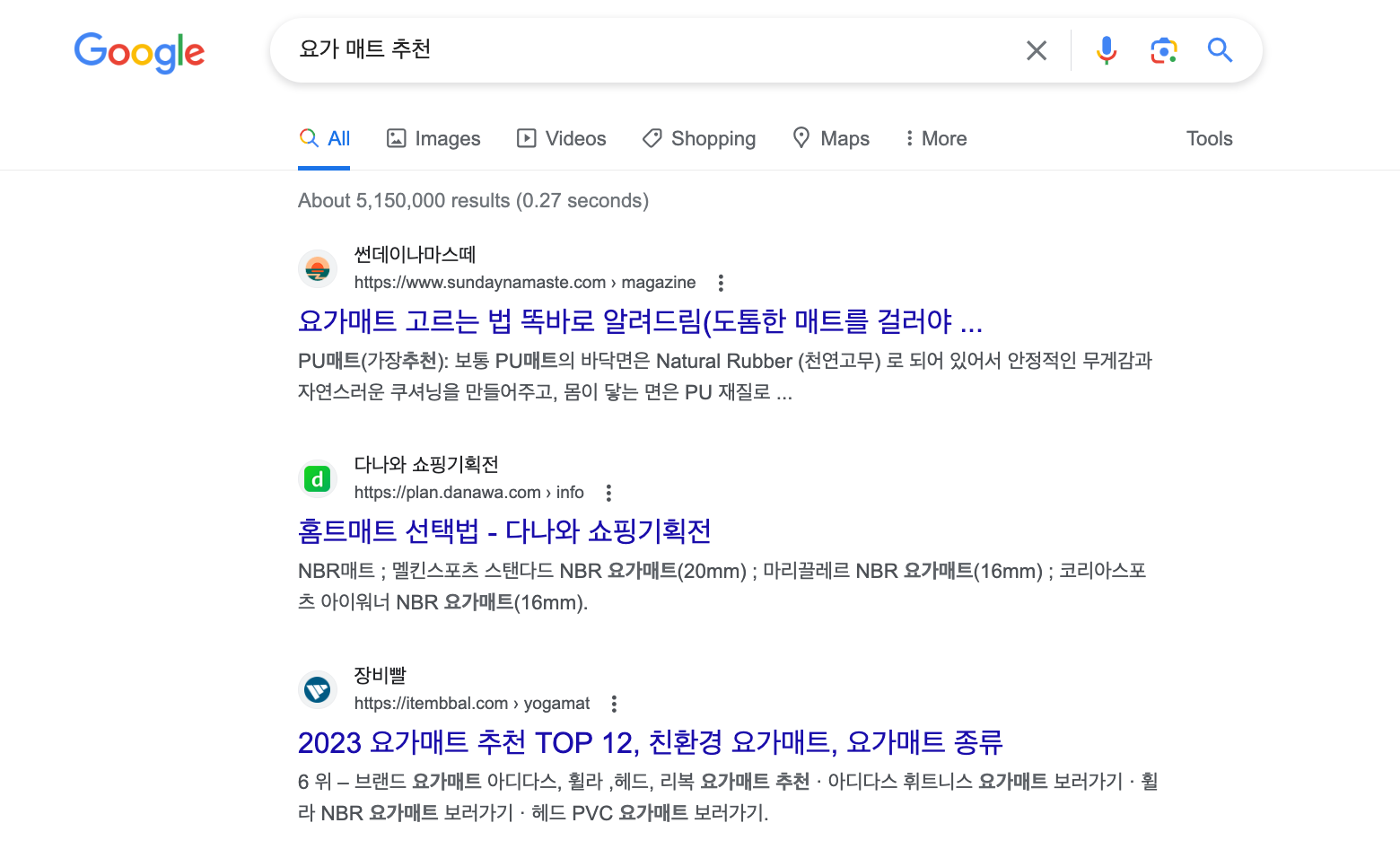Click the 장비빨 site favicon

(x=317, y=689)
